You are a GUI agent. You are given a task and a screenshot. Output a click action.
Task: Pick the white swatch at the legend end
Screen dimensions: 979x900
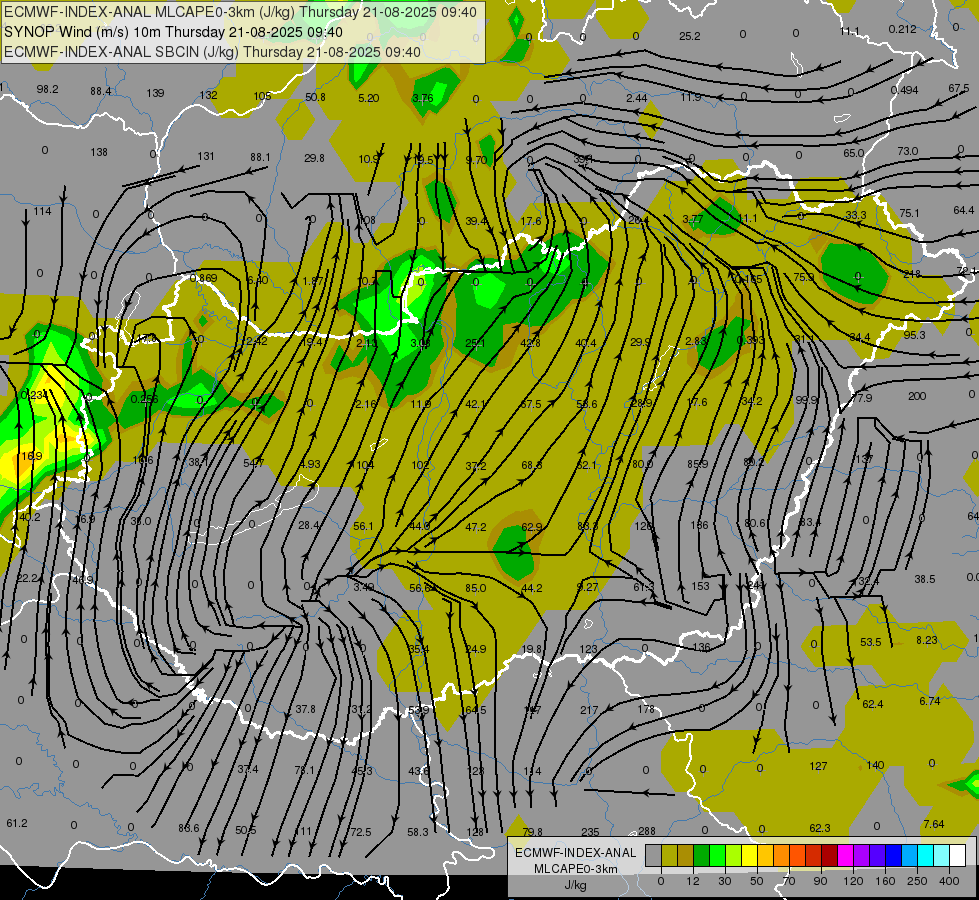(x=957, y=855)
